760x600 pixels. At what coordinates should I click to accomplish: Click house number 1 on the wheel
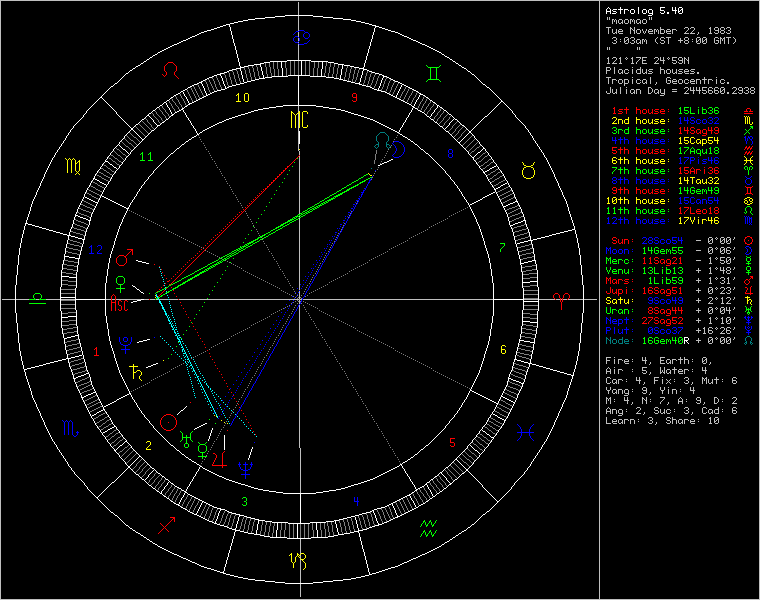[96, 352]
